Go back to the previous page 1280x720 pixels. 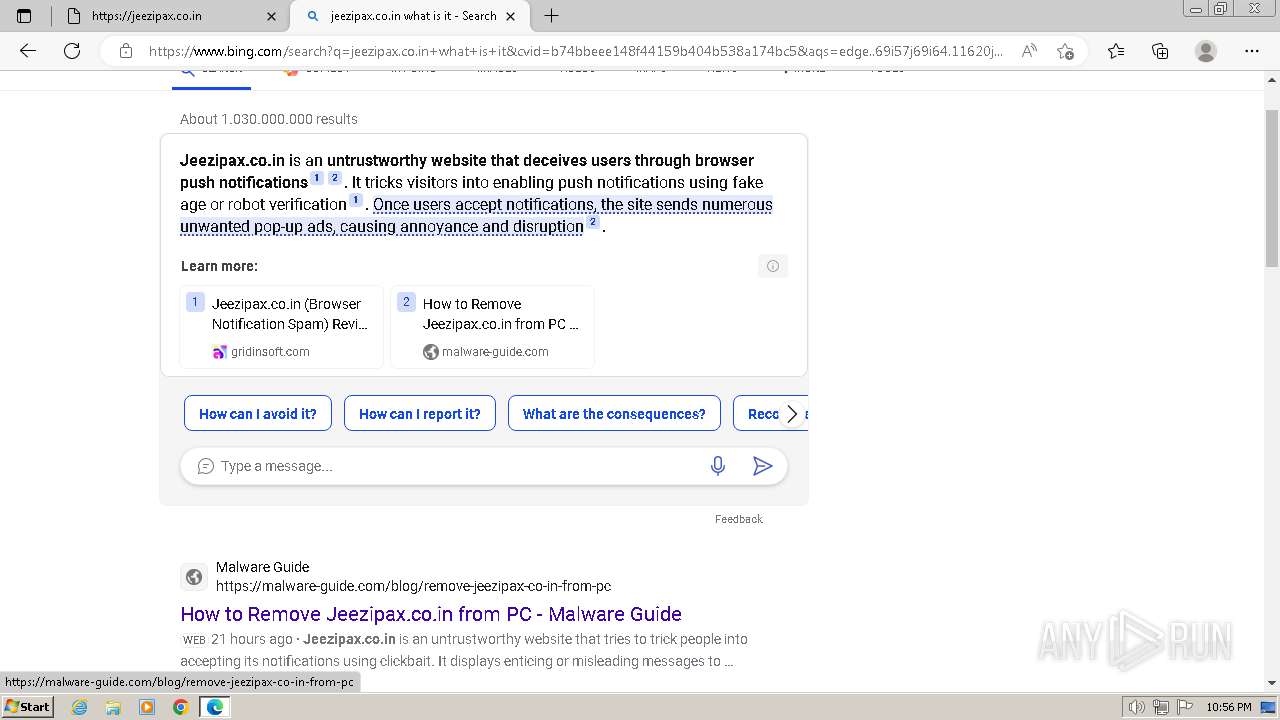[28, 51]
